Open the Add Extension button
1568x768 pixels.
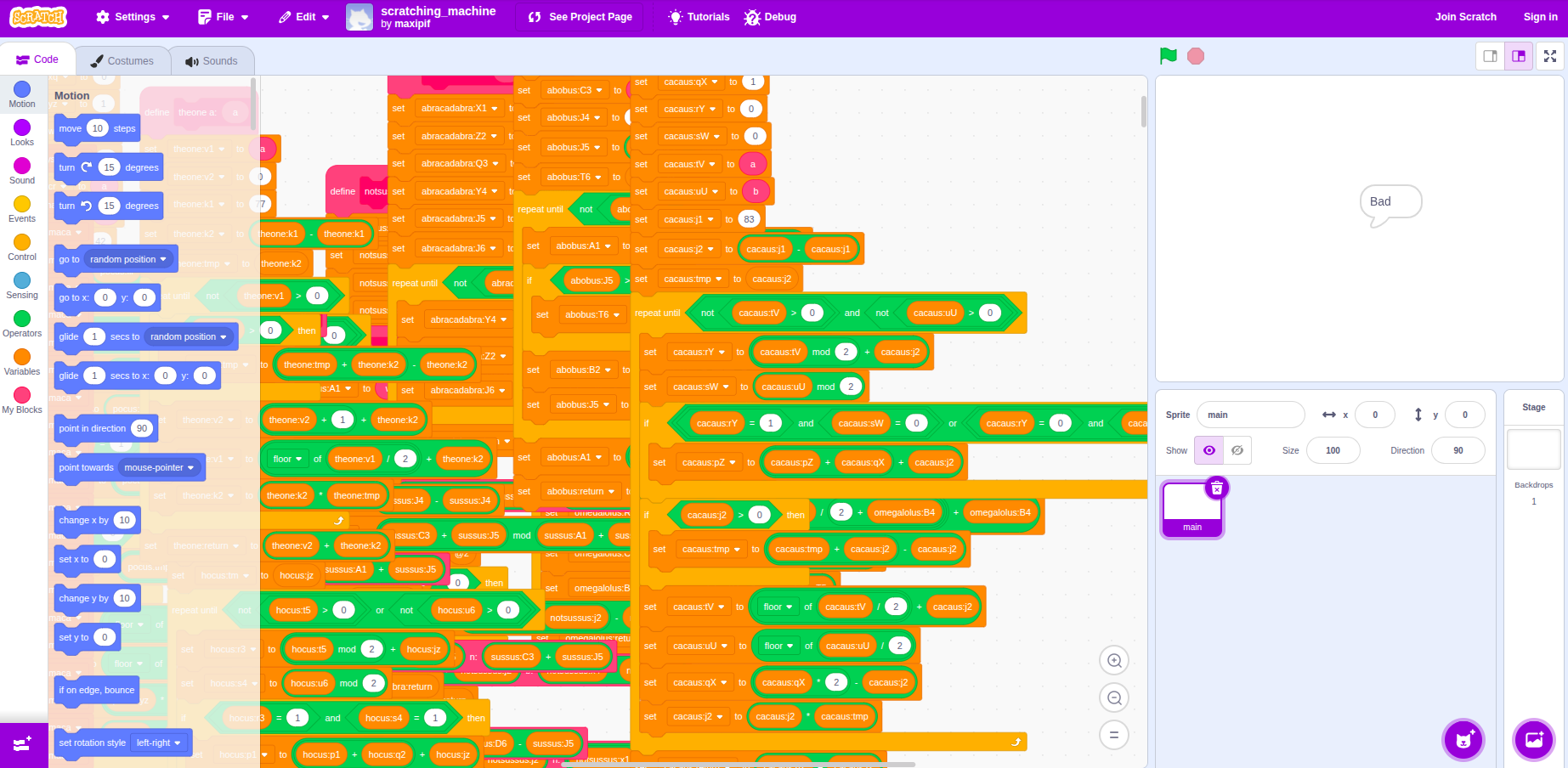[23, 745]
